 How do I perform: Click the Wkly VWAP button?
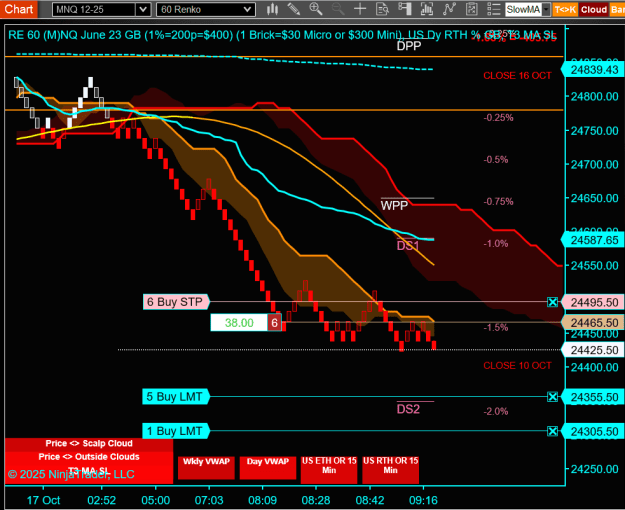pos(206,467)
